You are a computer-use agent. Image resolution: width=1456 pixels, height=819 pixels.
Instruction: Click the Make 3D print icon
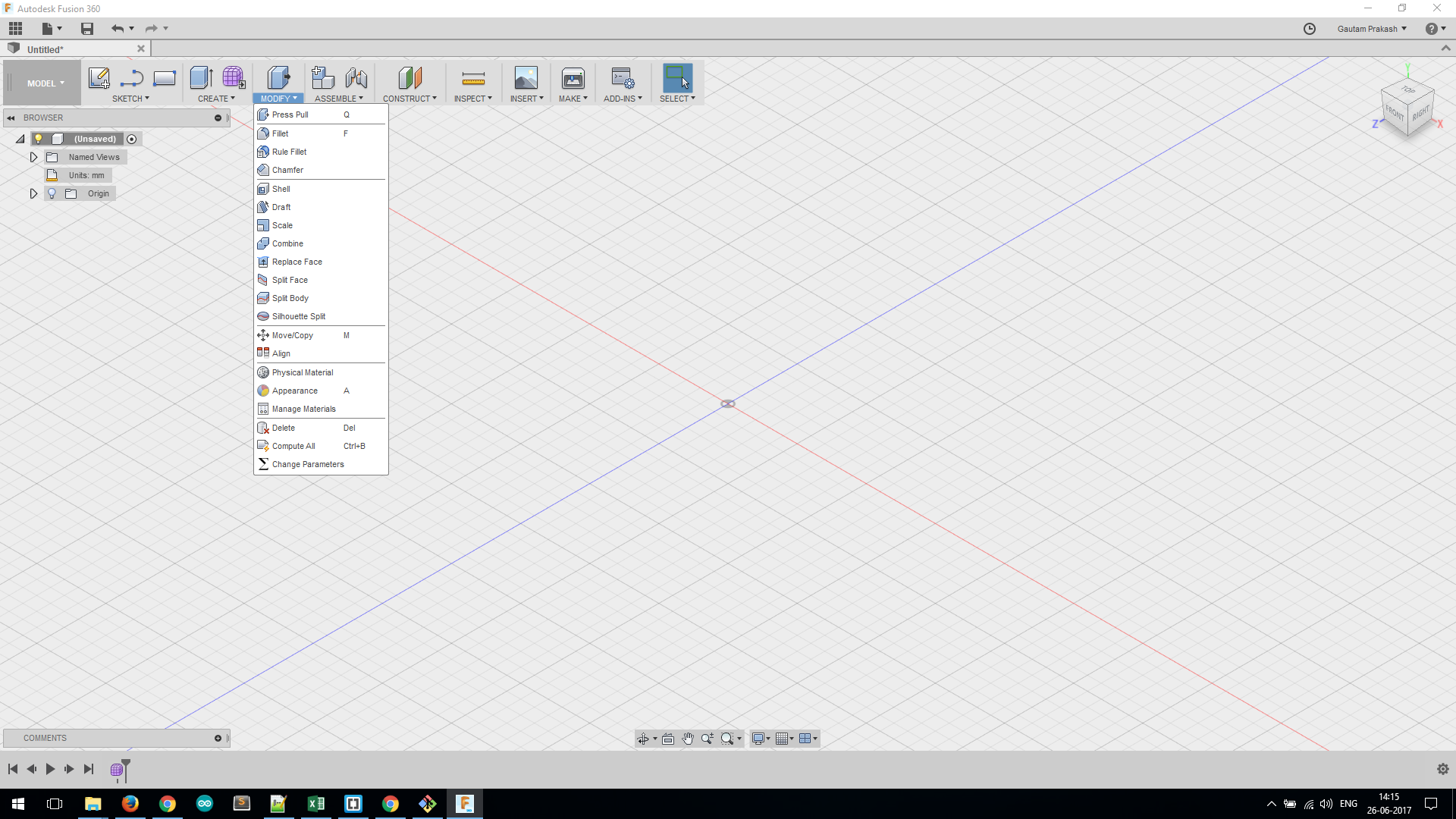(x=573, y=78)
